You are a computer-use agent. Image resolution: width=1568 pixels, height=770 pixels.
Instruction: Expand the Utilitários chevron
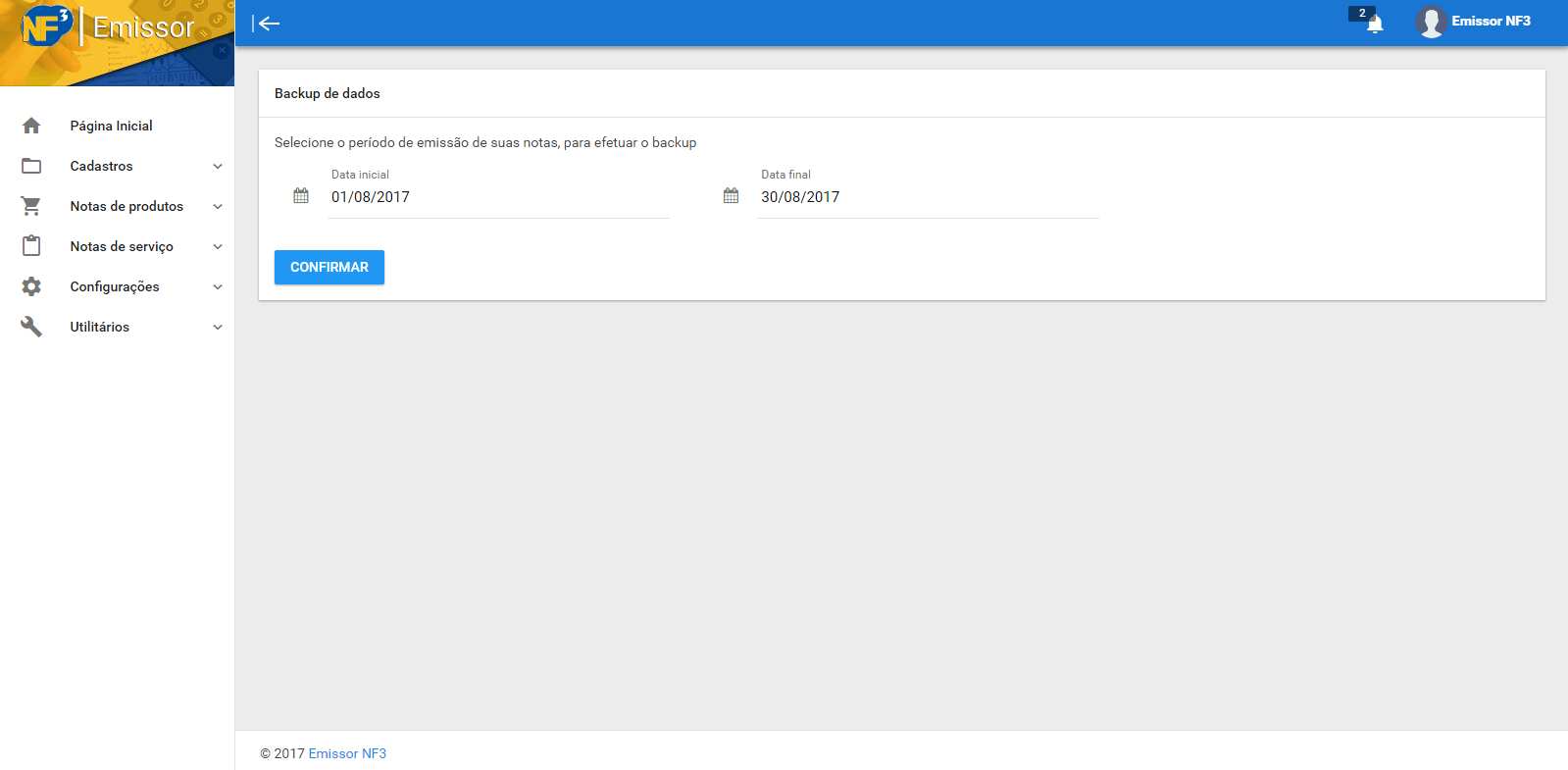click(218, 327)
